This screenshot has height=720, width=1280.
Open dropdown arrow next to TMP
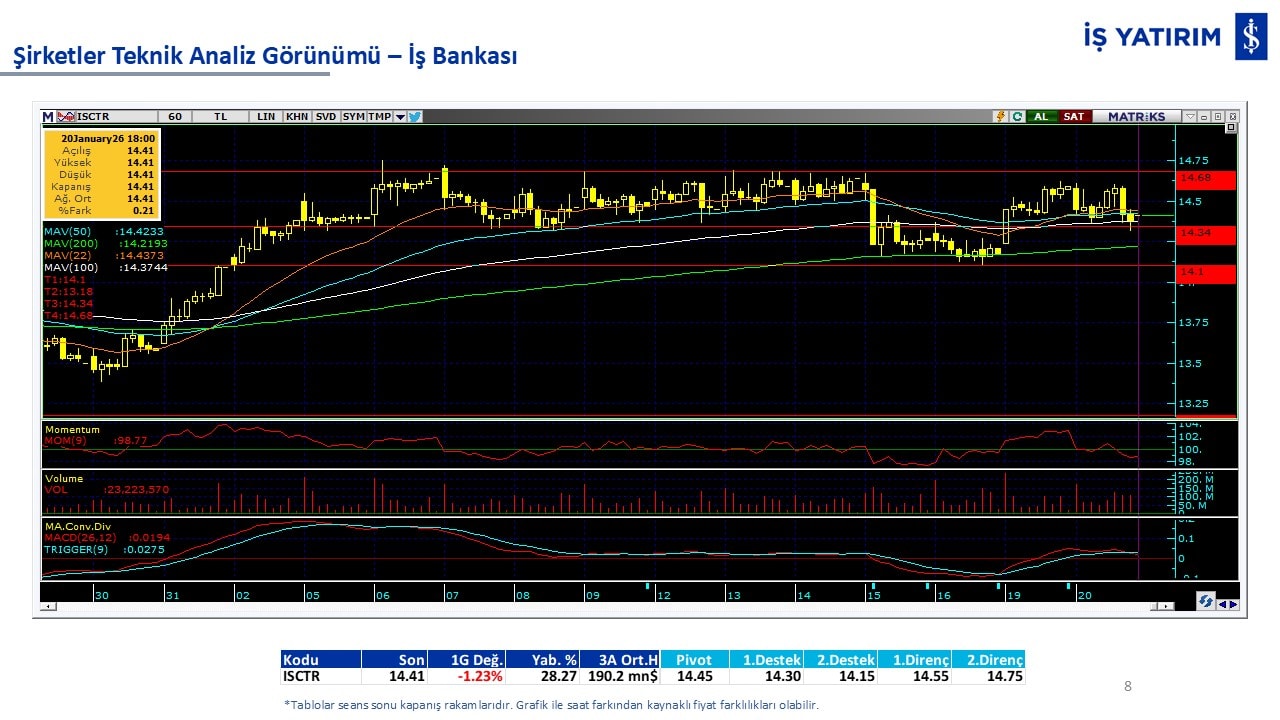point(400,117)
